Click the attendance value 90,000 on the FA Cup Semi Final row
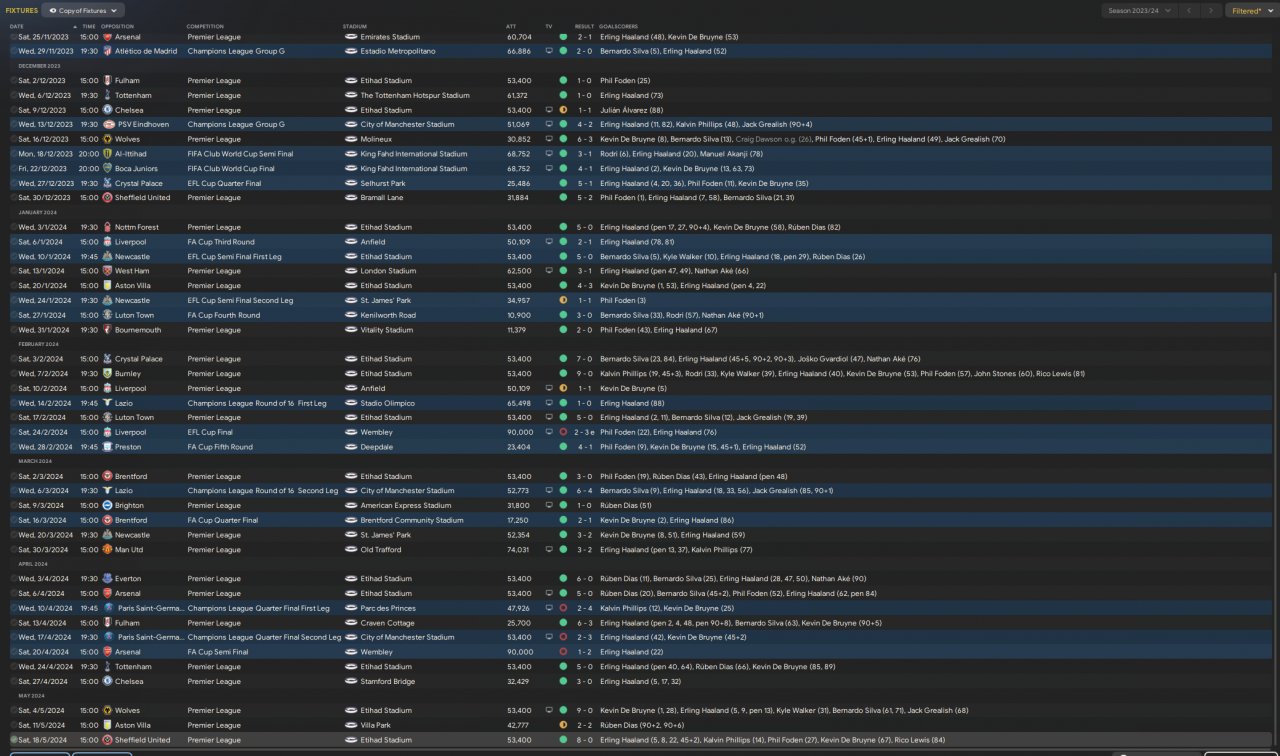This screenshot has height=756, width=1280. [x=519, y=652]
